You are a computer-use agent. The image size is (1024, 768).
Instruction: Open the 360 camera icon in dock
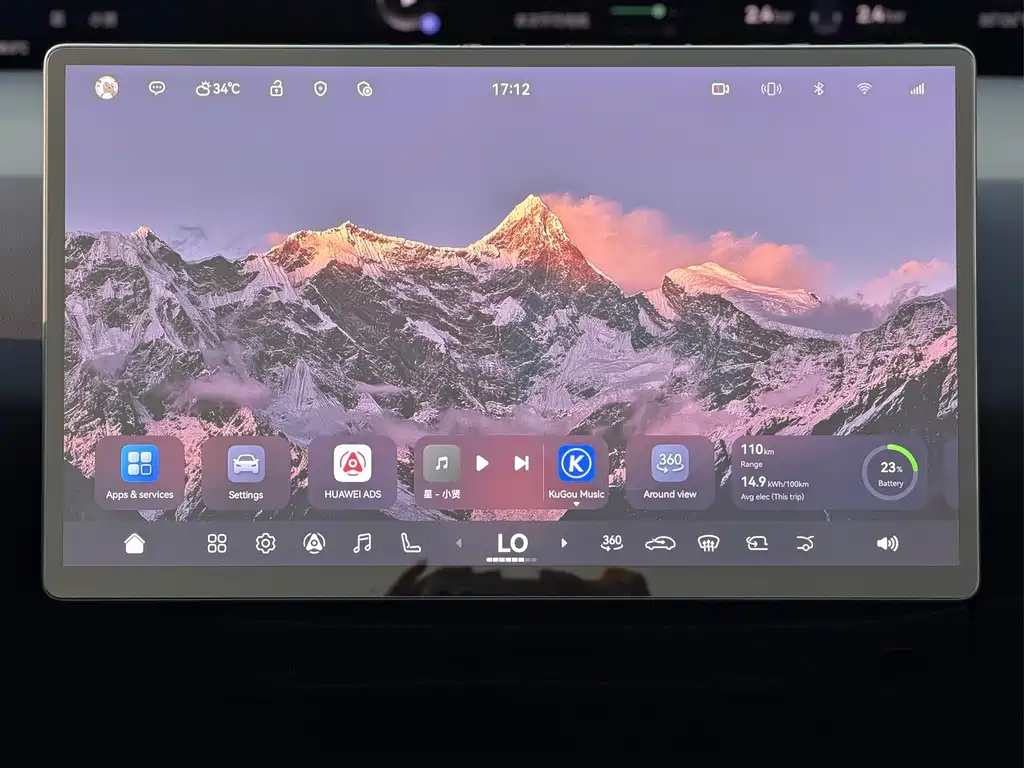(x=612, y=543)
